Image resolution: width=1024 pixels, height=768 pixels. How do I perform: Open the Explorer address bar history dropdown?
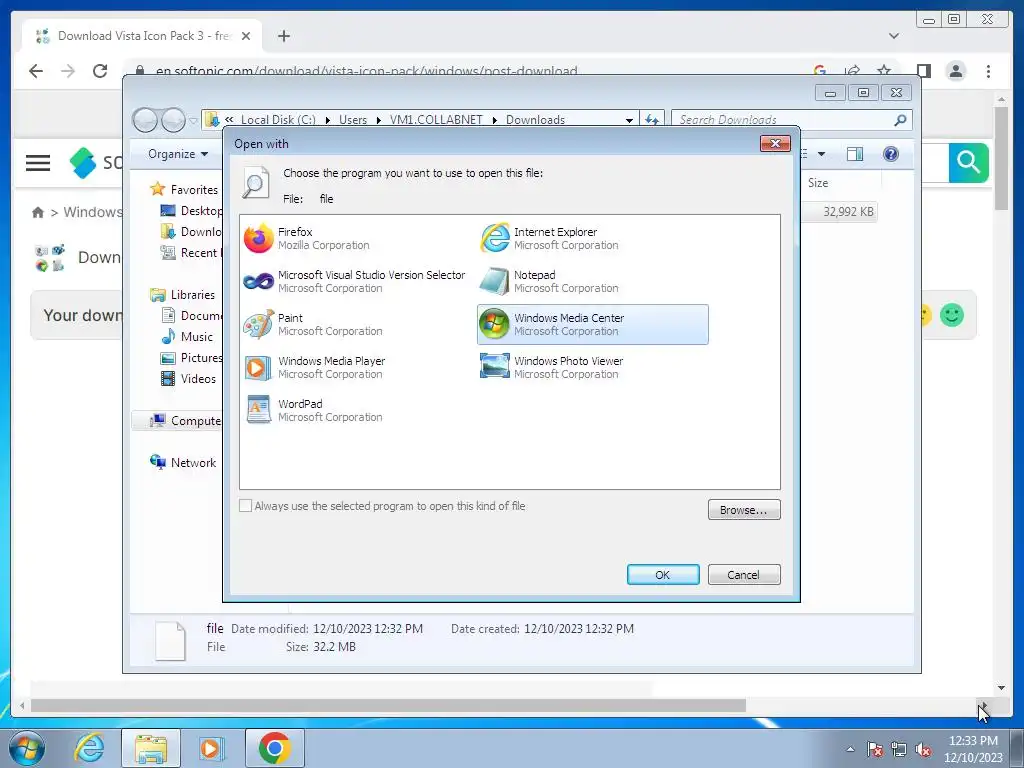pos(629,120)
